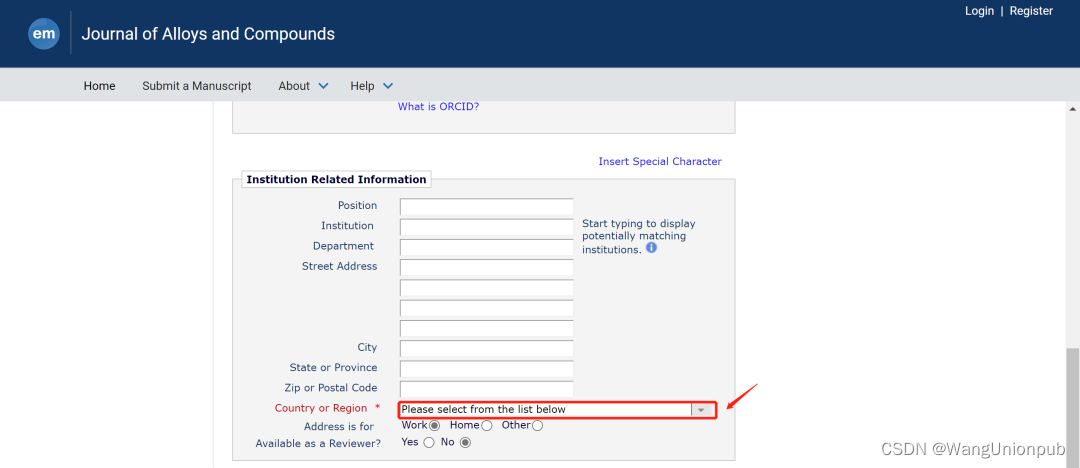The width and height of the screenshot is (1080, 468).
Task: Choose No for Available as a Reviewer
Action: pyautogui.click(x=465, y=442)
